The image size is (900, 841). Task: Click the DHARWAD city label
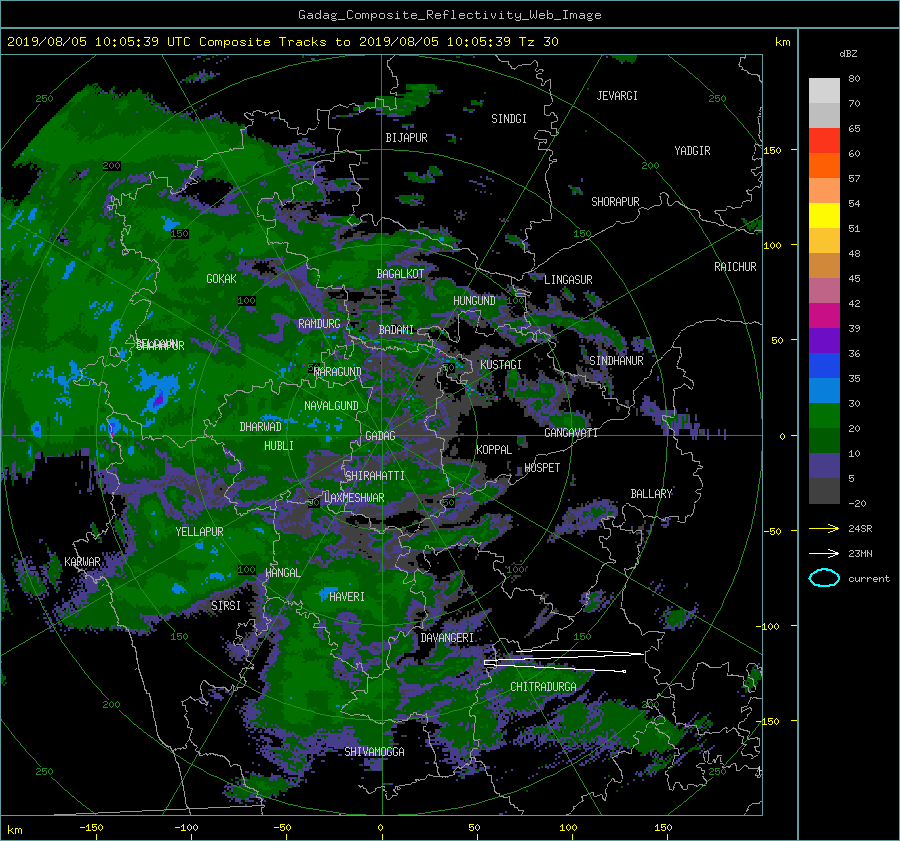(260, 427)
